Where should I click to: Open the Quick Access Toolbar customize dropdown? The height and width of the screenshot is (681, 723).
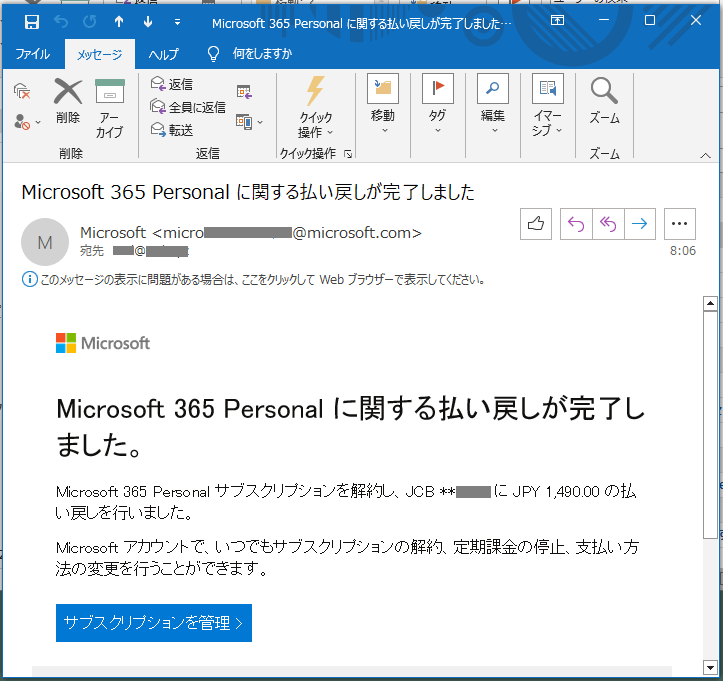[177, 22]
